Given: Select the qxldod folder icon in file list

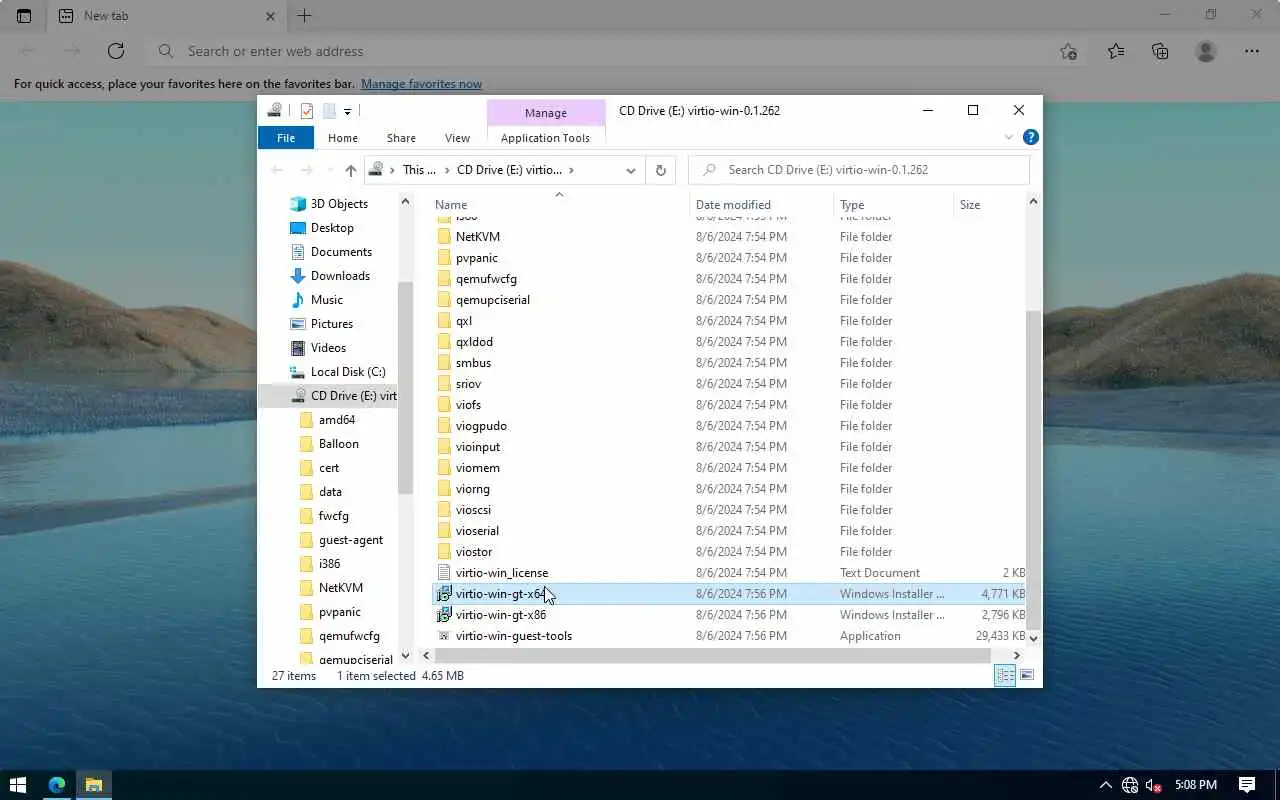Looking at the screenshot, I should pos(445,342).
